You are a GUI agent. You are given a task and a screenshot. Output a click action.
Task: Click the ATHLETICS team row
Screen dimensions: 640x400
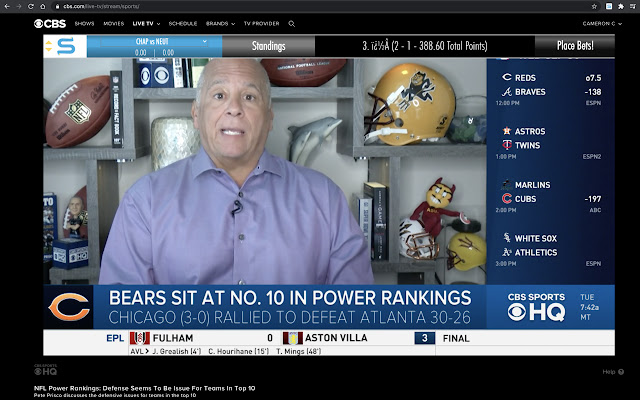[551, 252]
